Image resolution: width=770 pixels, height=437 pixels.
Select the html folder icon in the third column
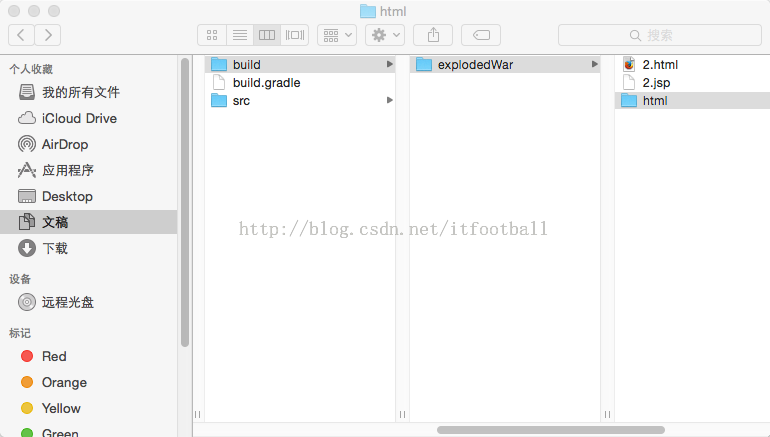629,101
